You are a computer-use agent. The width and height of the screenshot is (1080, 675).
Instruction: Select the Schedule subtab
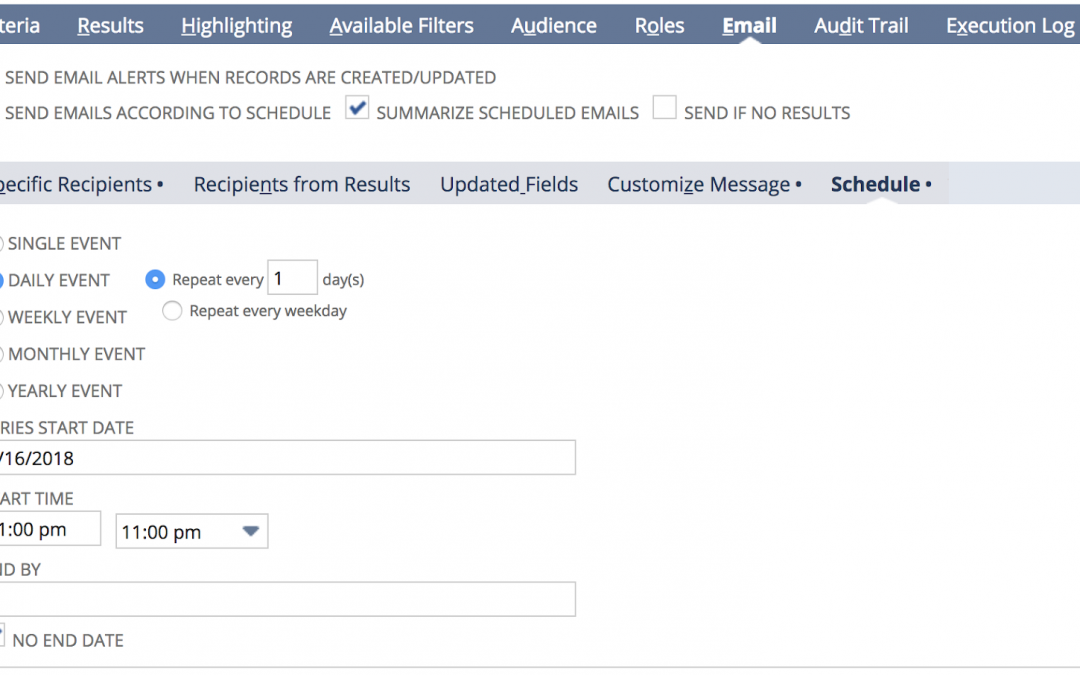tap(881, 184)
